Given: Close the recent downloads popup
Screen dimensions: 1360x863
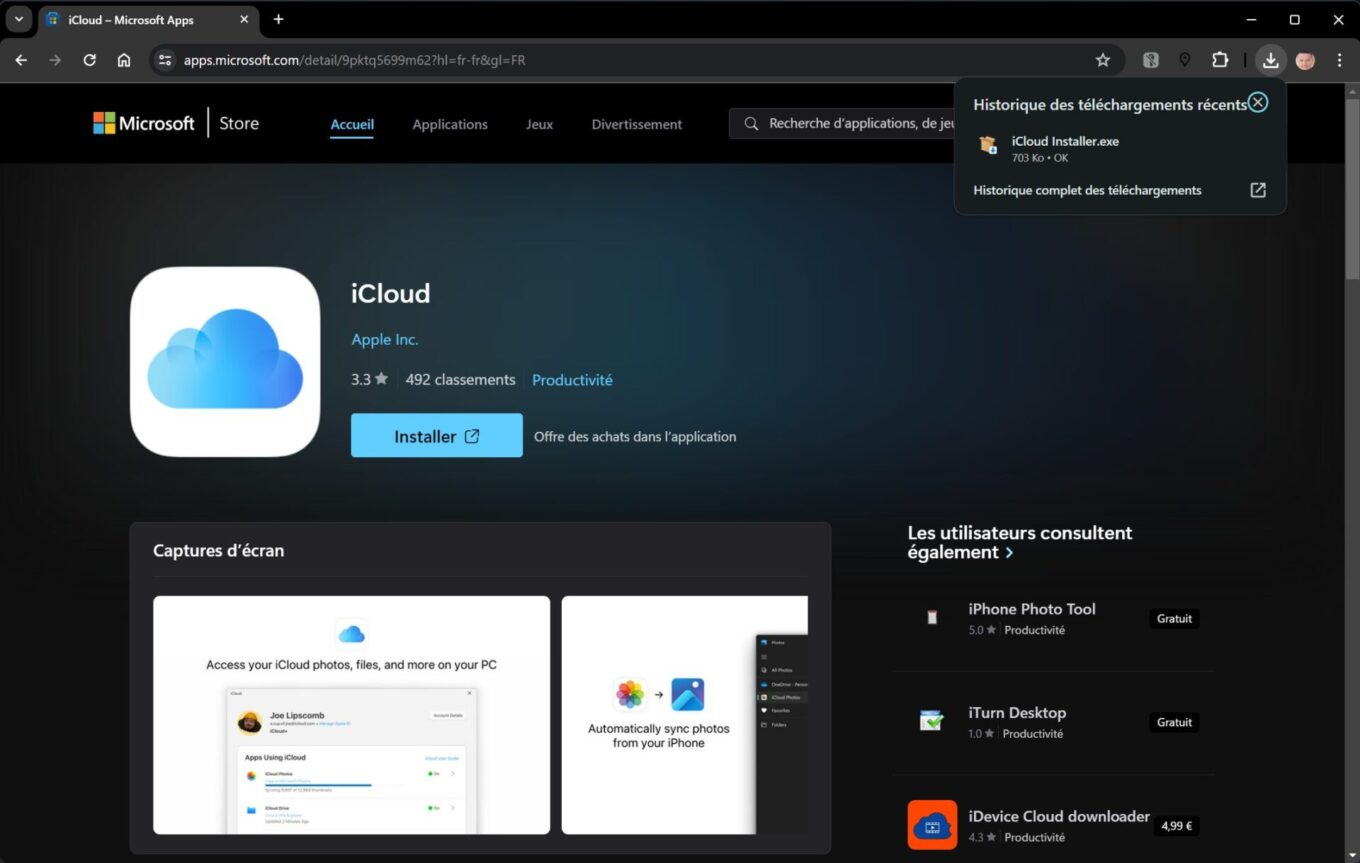Looking at the screenshot, I should (x=1258, y=102).
